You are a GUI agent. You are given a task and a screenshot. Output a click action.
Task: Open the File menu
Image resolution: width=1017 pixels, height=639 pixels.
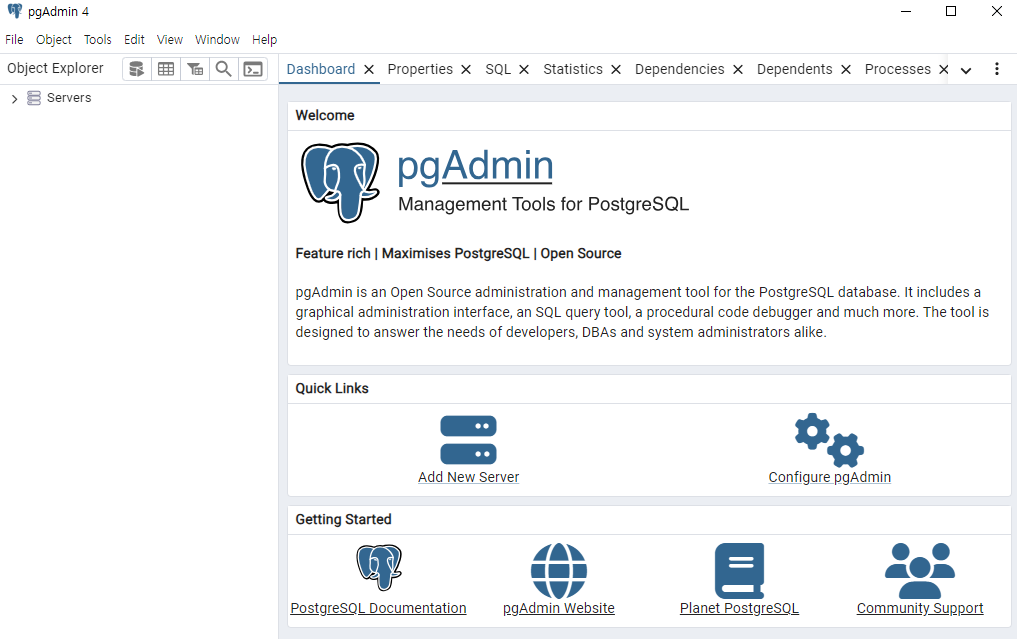[x=14, y=40]
